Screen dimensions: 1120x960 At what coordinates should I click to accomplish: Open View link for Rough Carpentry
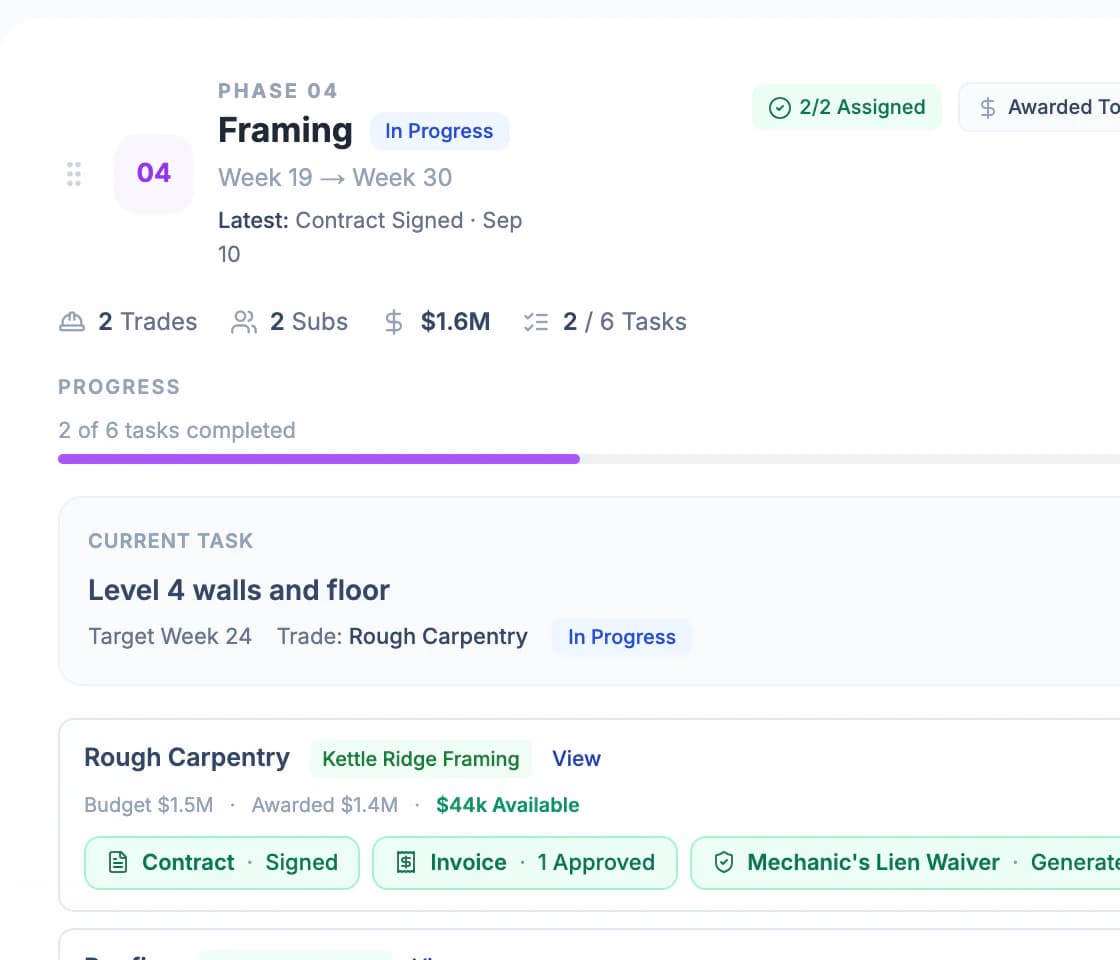[x=576, y=759]
